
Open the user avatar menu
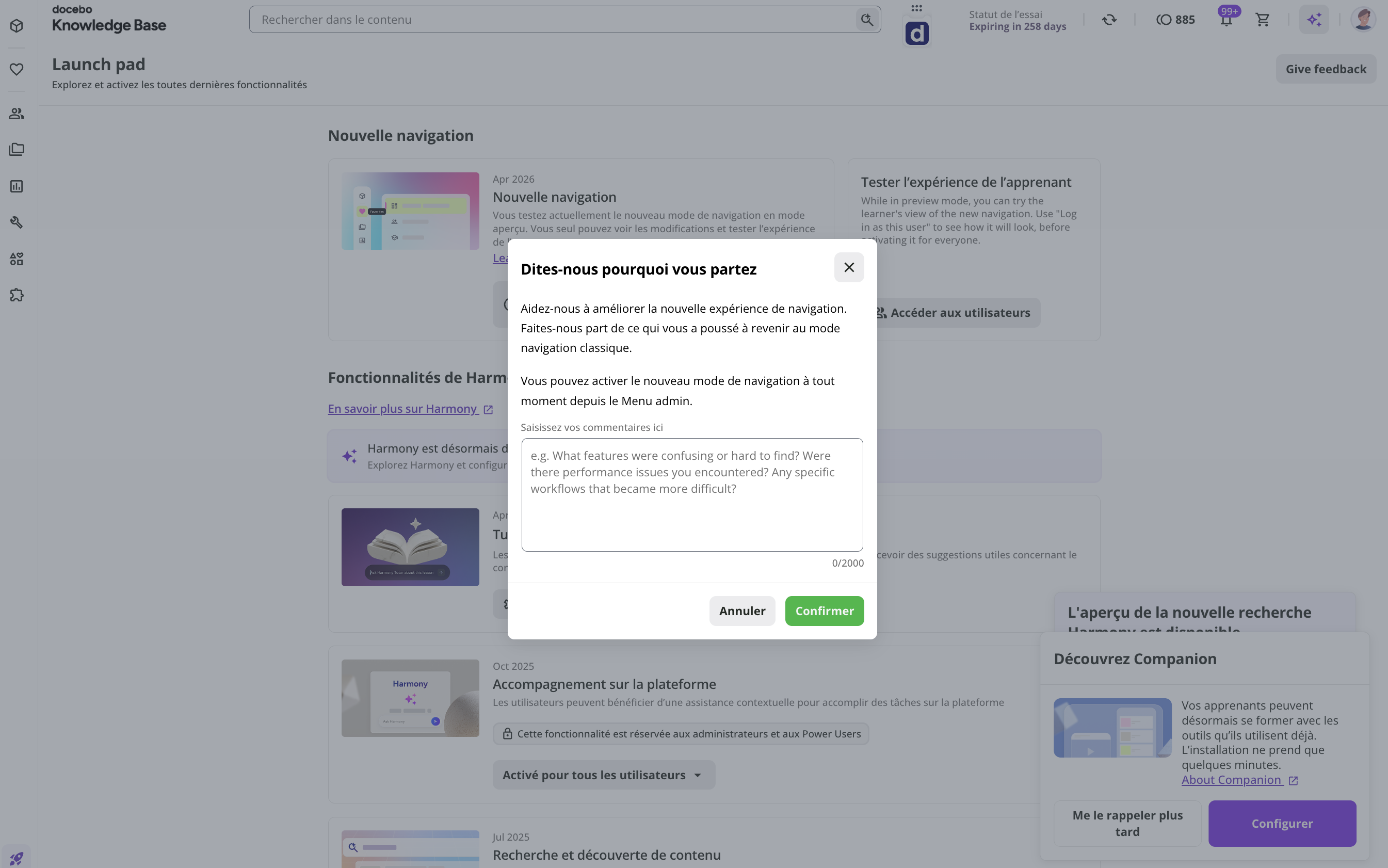coord(1363,20)
